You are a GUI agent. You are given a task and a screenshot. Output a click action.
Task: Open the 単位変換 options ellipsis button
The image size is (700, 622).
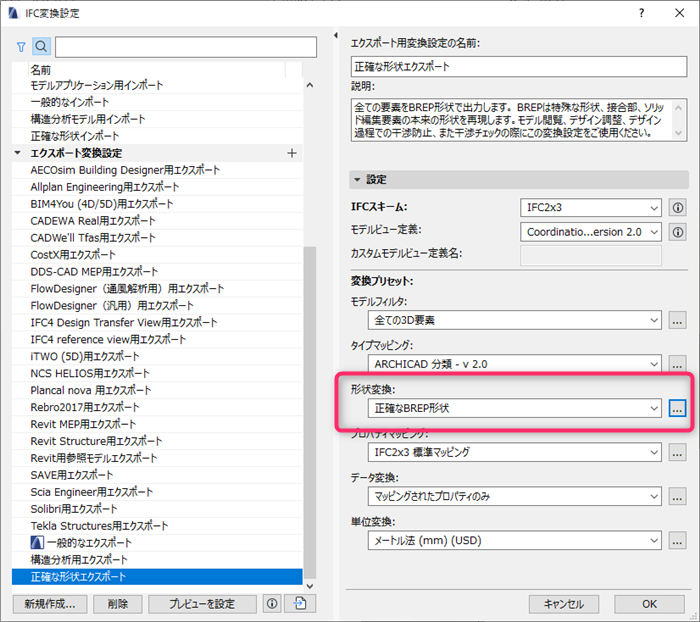[x=677, y=541]
